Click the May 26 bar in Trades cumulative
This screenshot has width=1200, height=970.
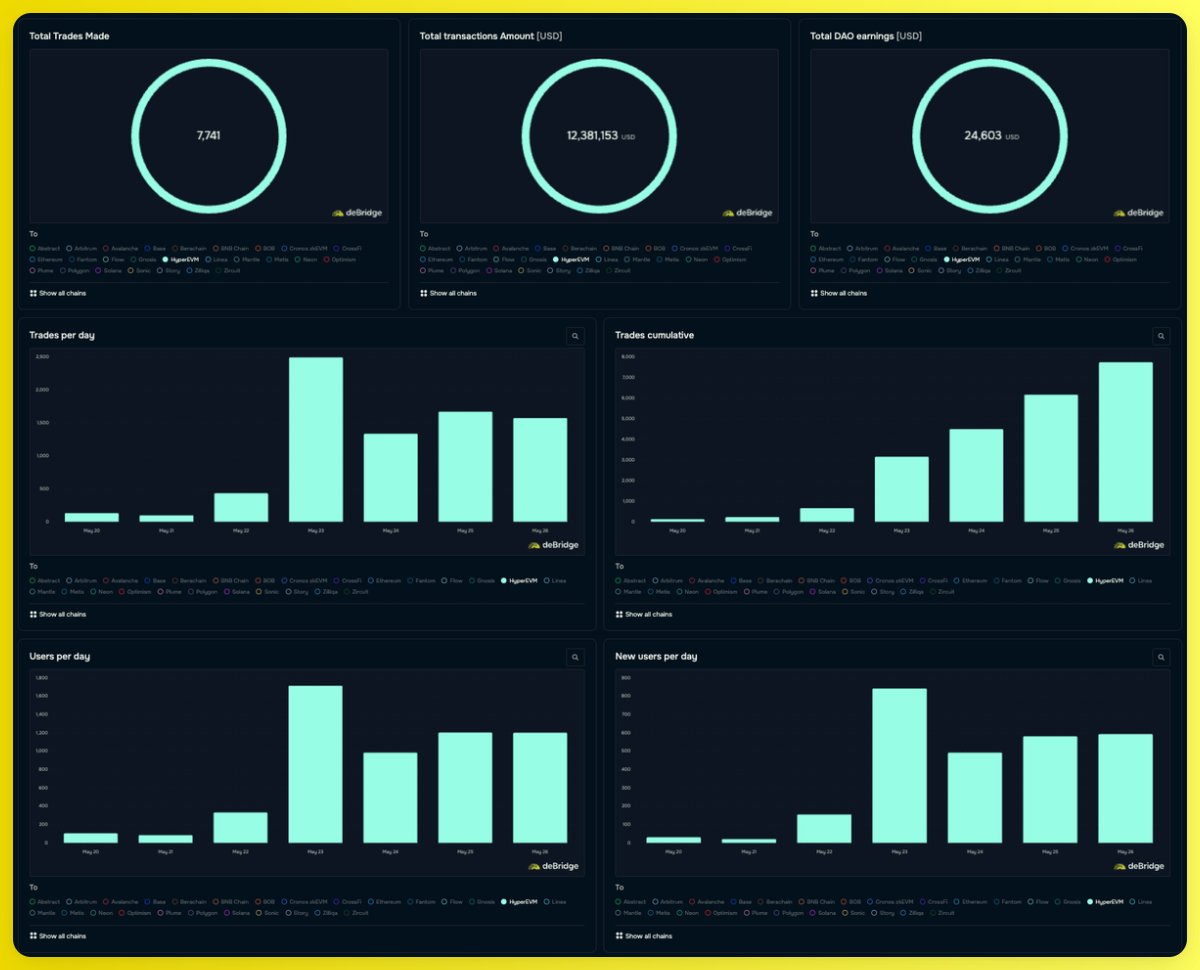pos(1125,442)
